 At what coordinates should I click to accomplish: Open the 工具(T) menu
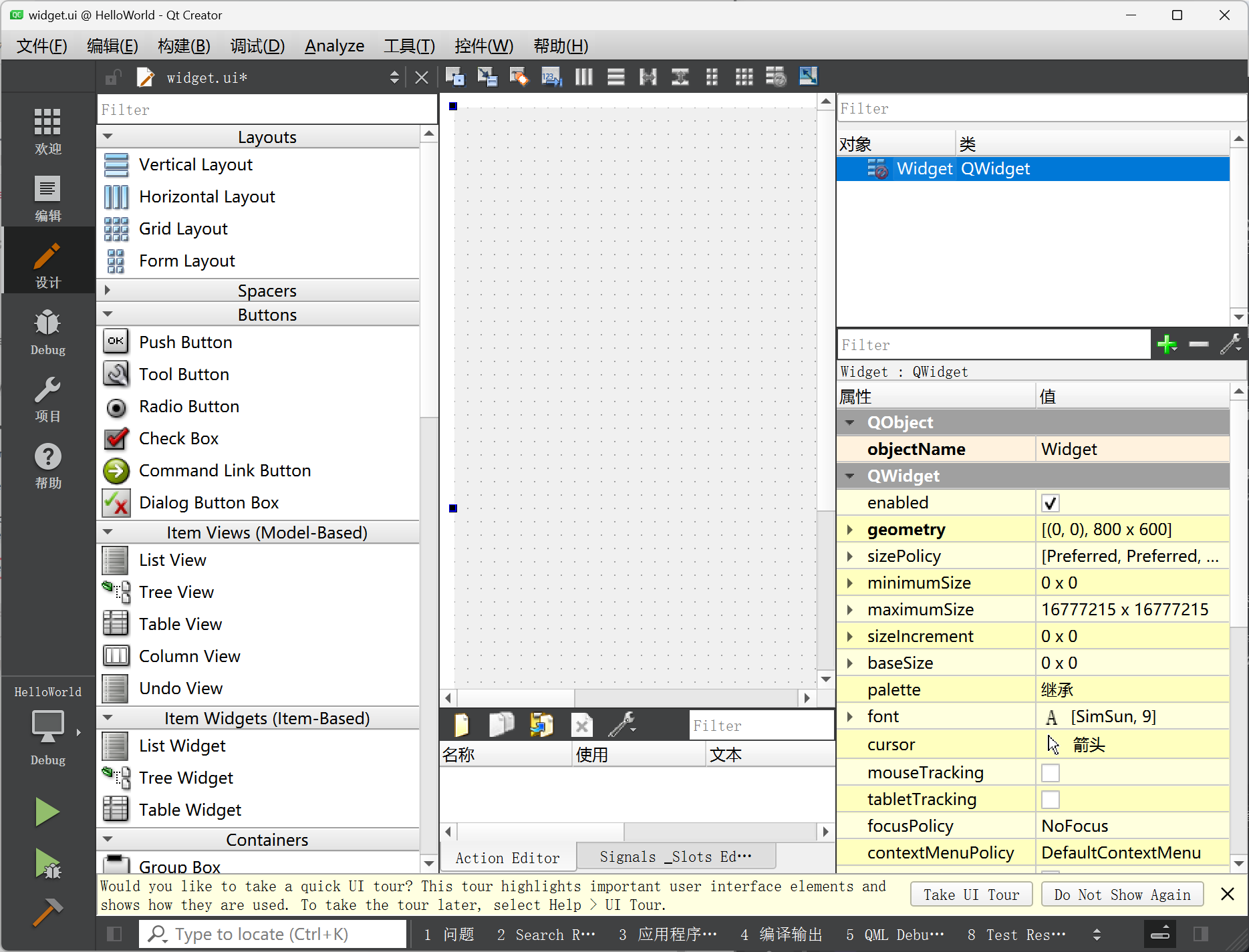409,46
